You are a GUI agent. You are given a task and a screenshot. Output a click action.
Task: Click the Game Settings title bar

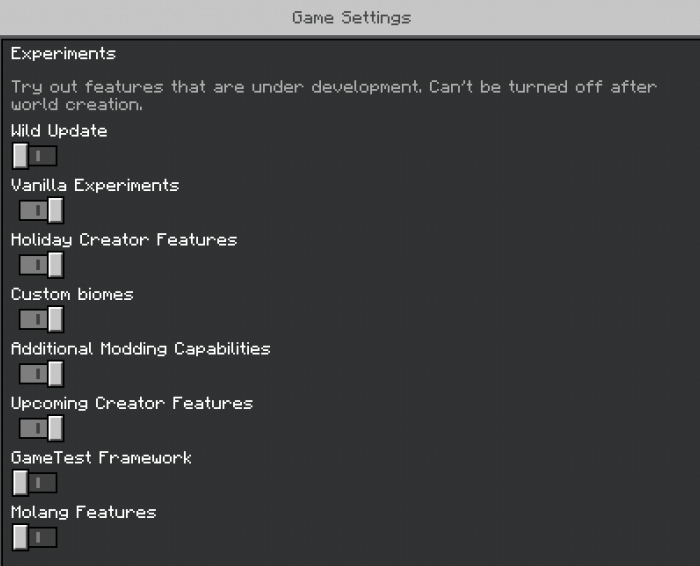tap(350, 18)
